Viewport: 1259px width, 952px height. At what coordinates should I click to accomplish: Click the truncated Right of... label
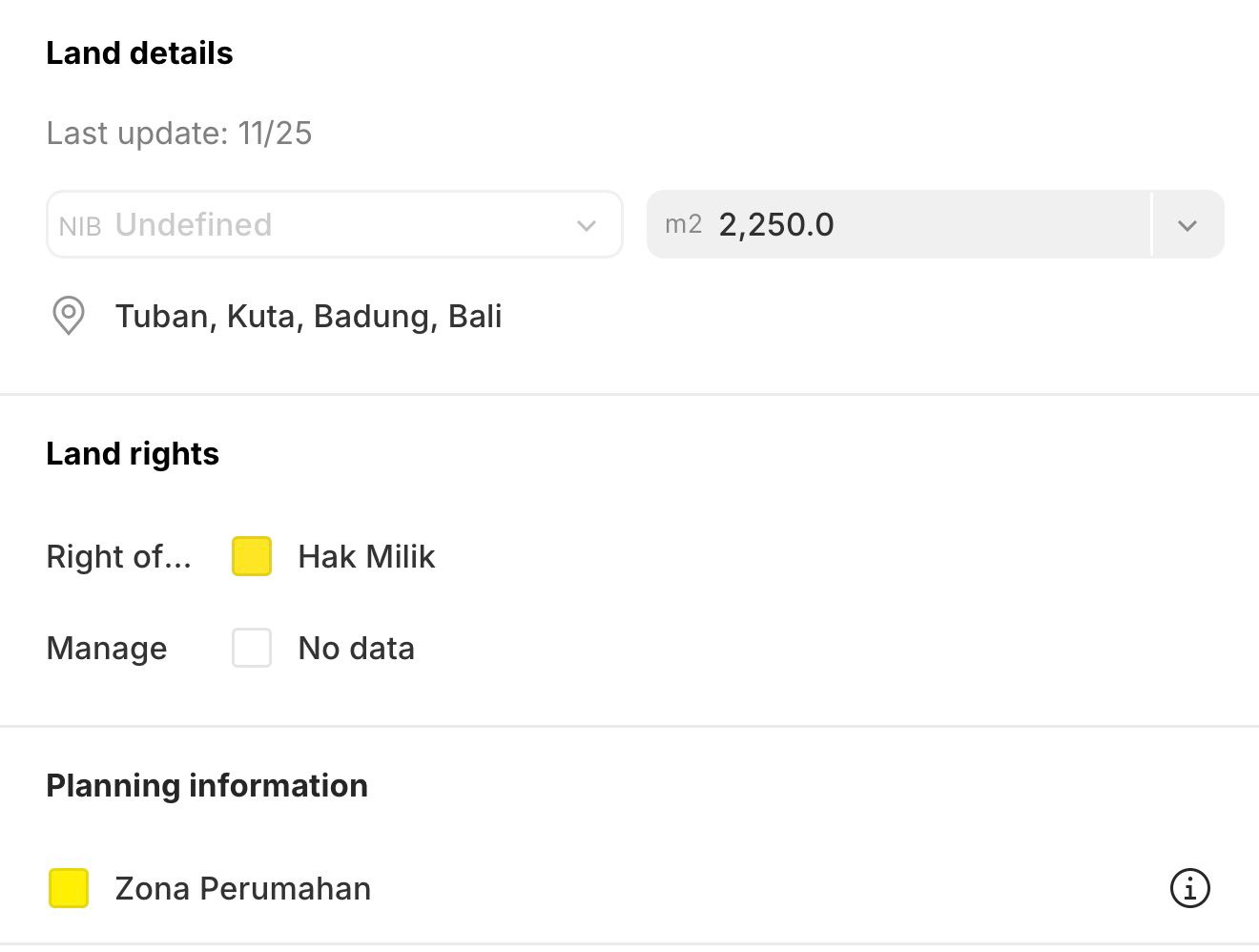point(118,557)
